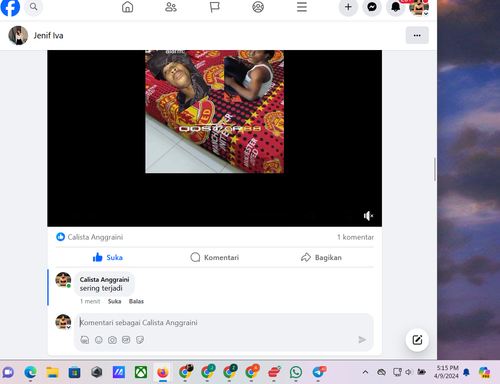Open the emoji picker in comment box
Screen dimensions: 500x384
[x=99, y=340]
